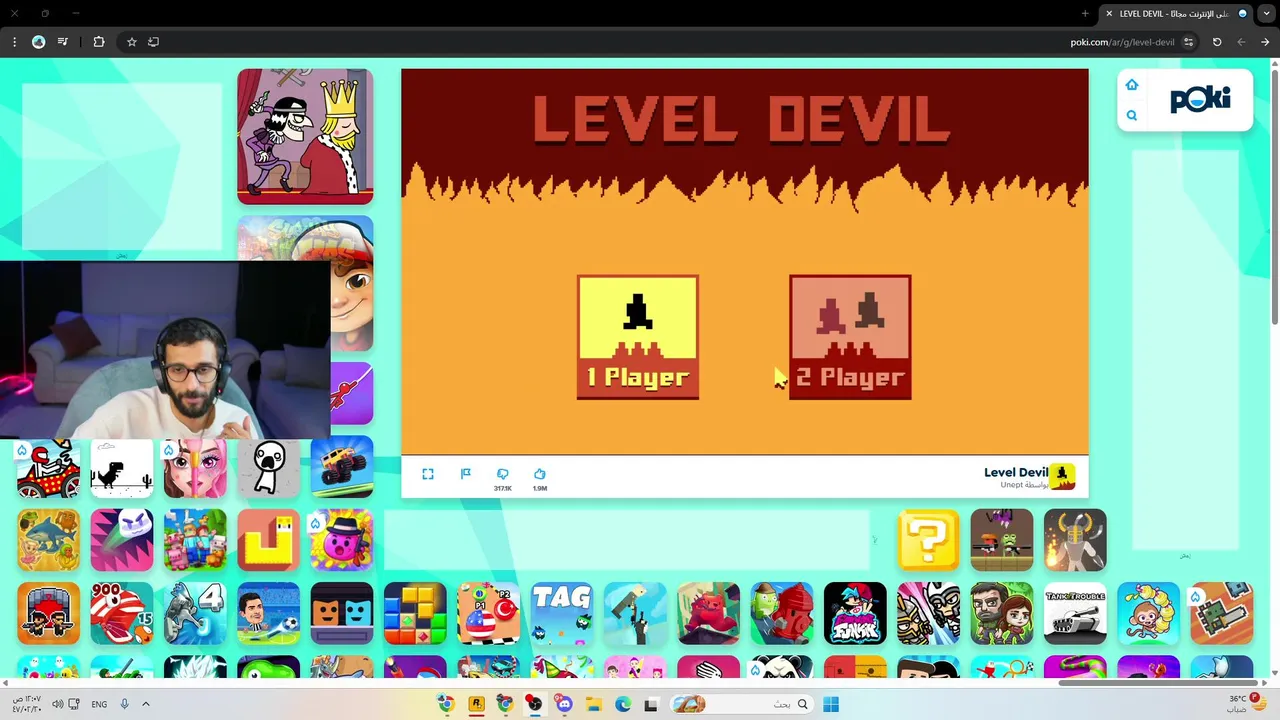
Task: Open the colorful block puzzle game
Action: [415, 614]
